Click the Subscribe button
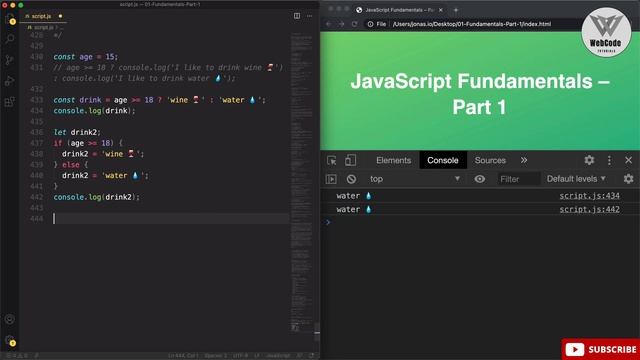Screen dimensions: 640x360 (x=600, y=349)
